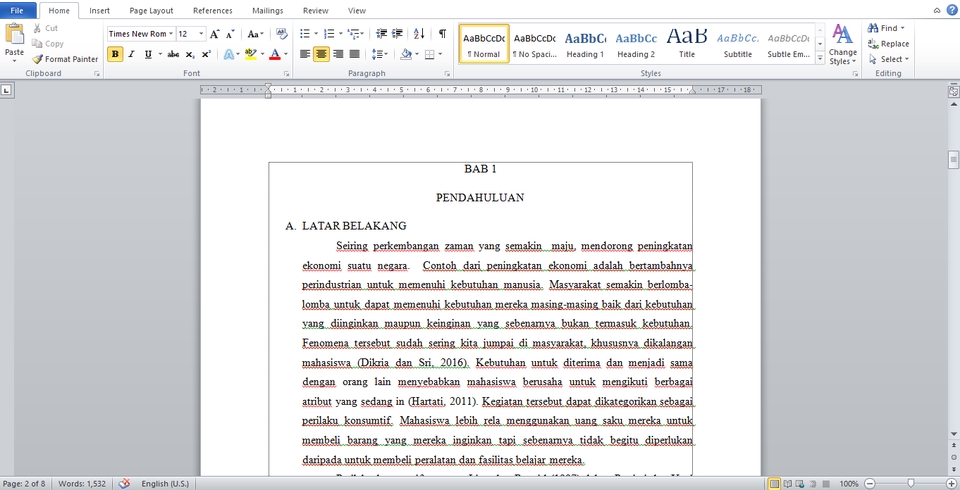Set Justify alignment
Screen dimensions: 960x490
pyautogui.click(x=354, y=54)
